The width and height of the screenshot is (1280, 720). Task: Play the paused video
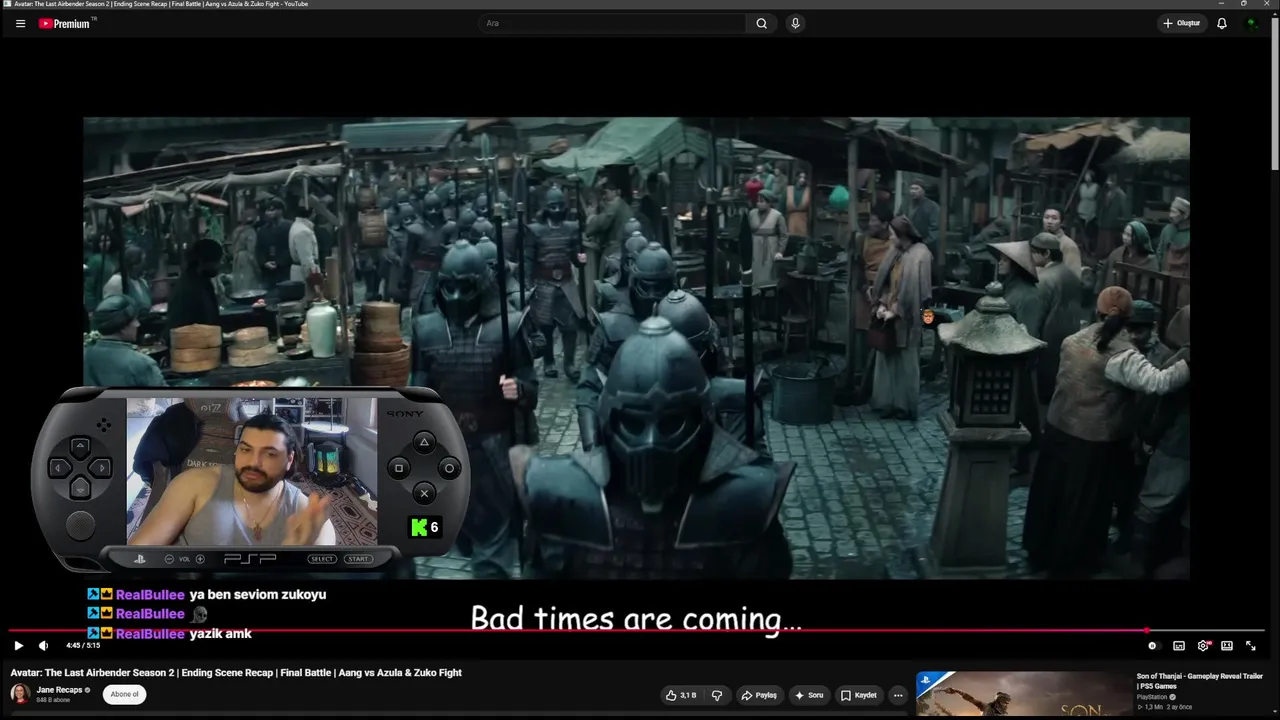tap(18, 646)
